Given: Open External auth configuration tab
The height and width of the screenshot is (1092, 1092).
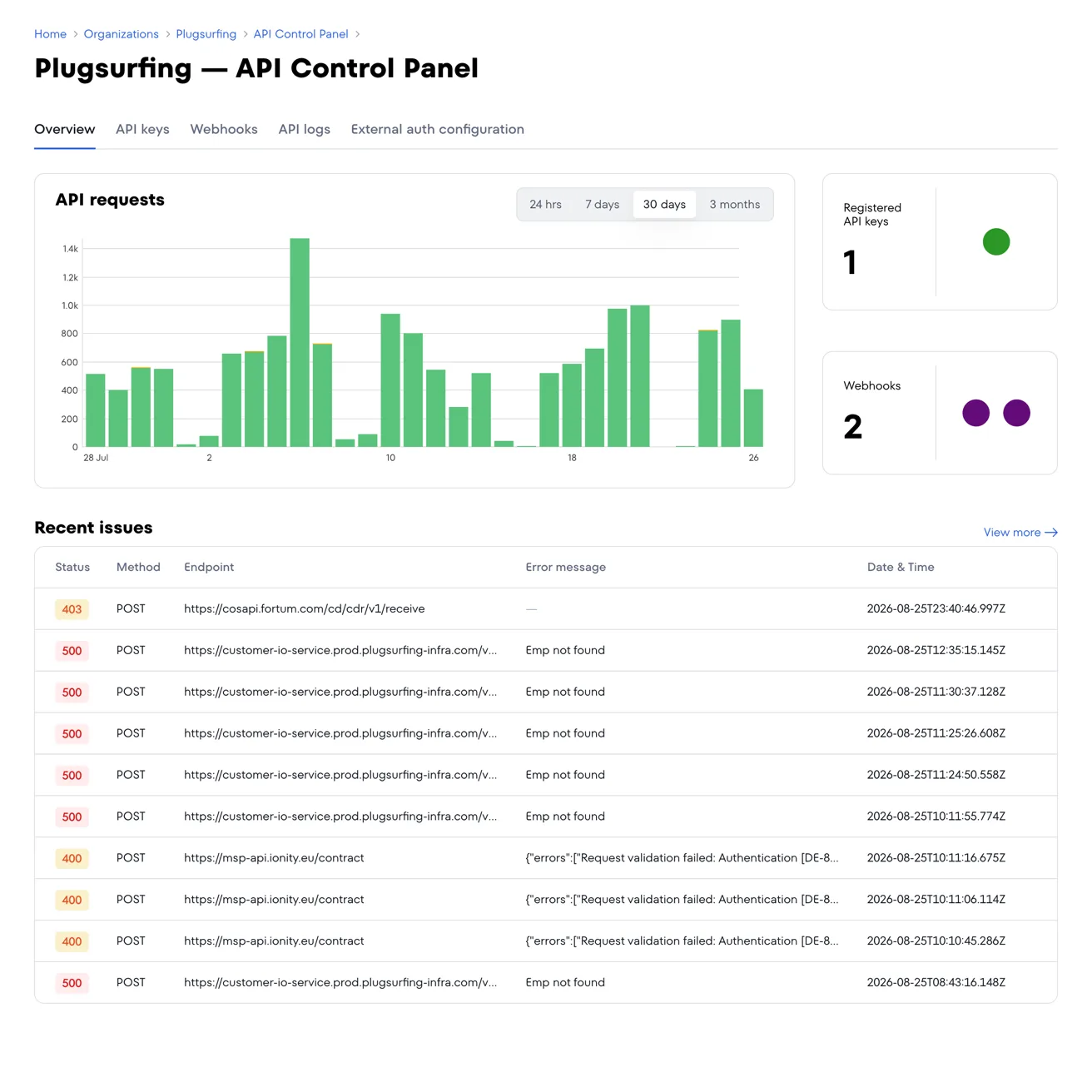Looking at the screenshot, I should click(437, 129).
